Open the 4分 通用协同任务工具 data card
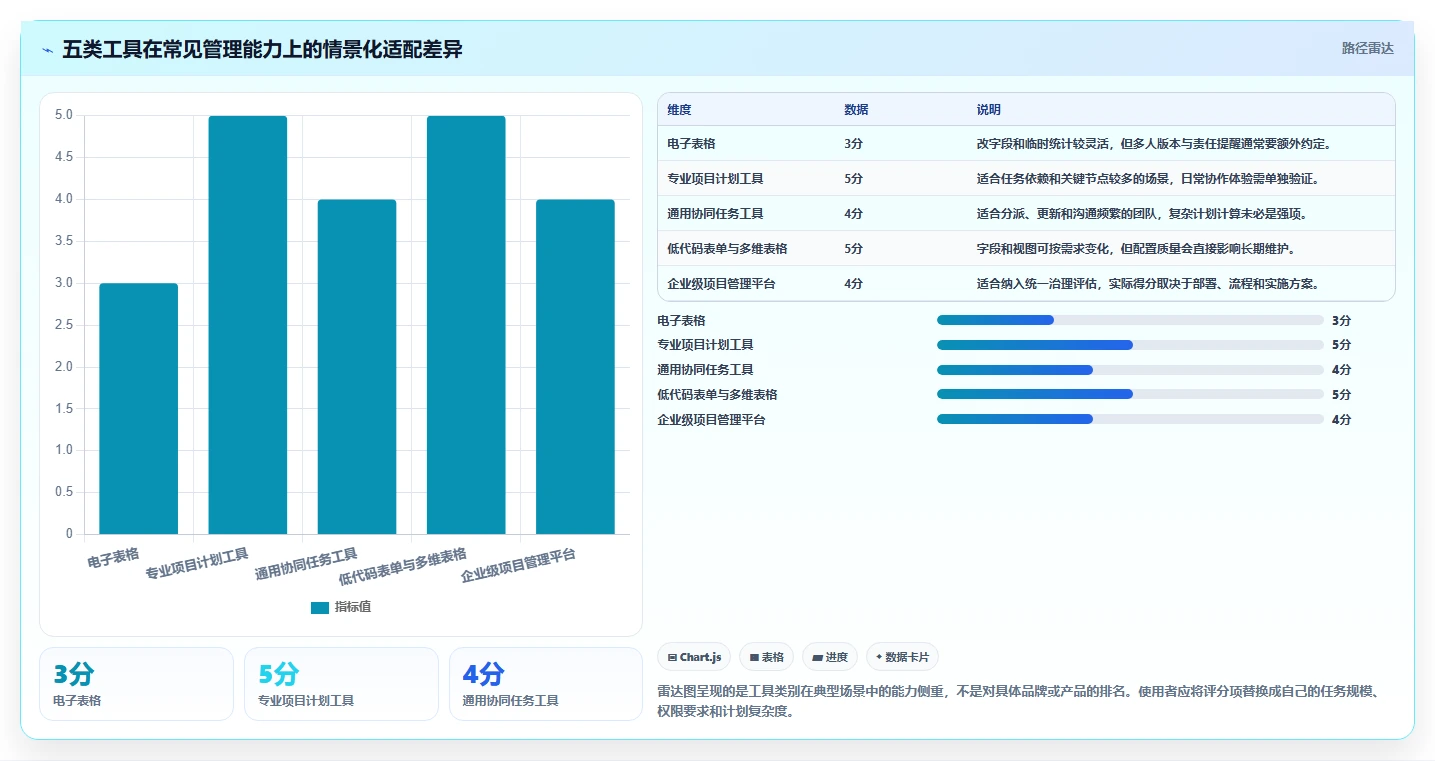 pos(546,684)
